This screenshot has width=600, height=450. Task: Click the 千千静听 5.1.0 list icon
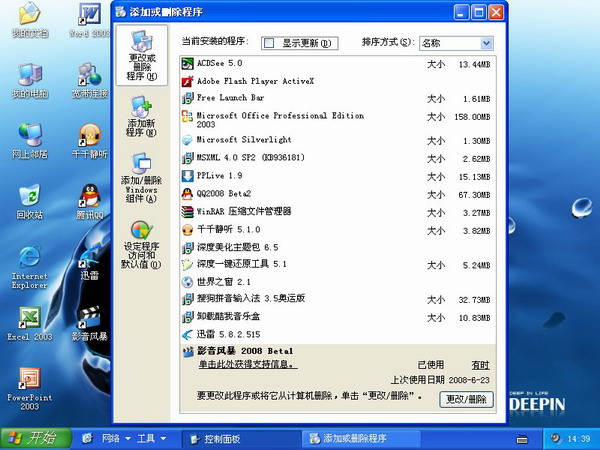(x=188, y=230)
